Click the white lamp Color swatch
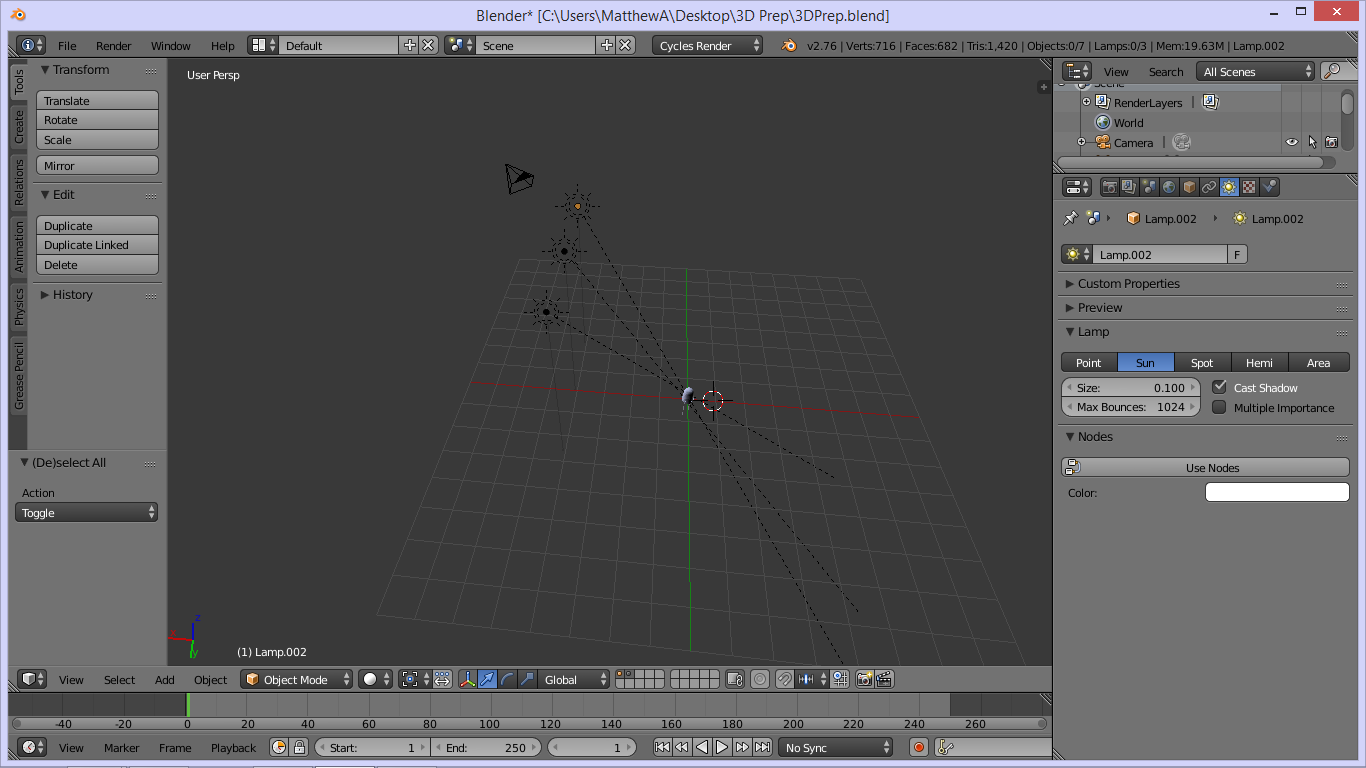Screen dimensions: 1366x768 1277,492
